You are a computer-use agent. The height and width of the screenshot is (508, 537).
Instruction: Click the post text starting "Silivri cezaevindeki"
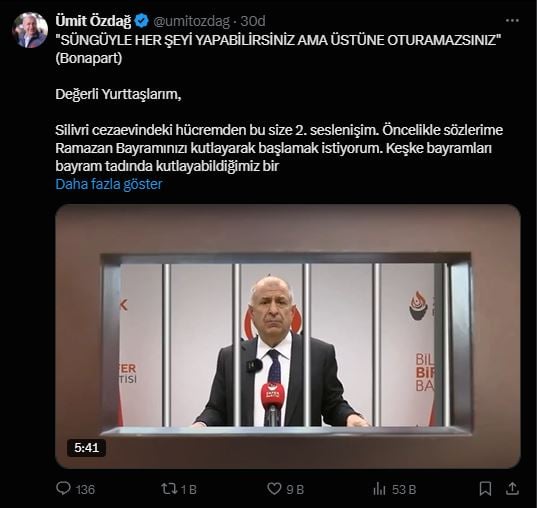[279, 148]
